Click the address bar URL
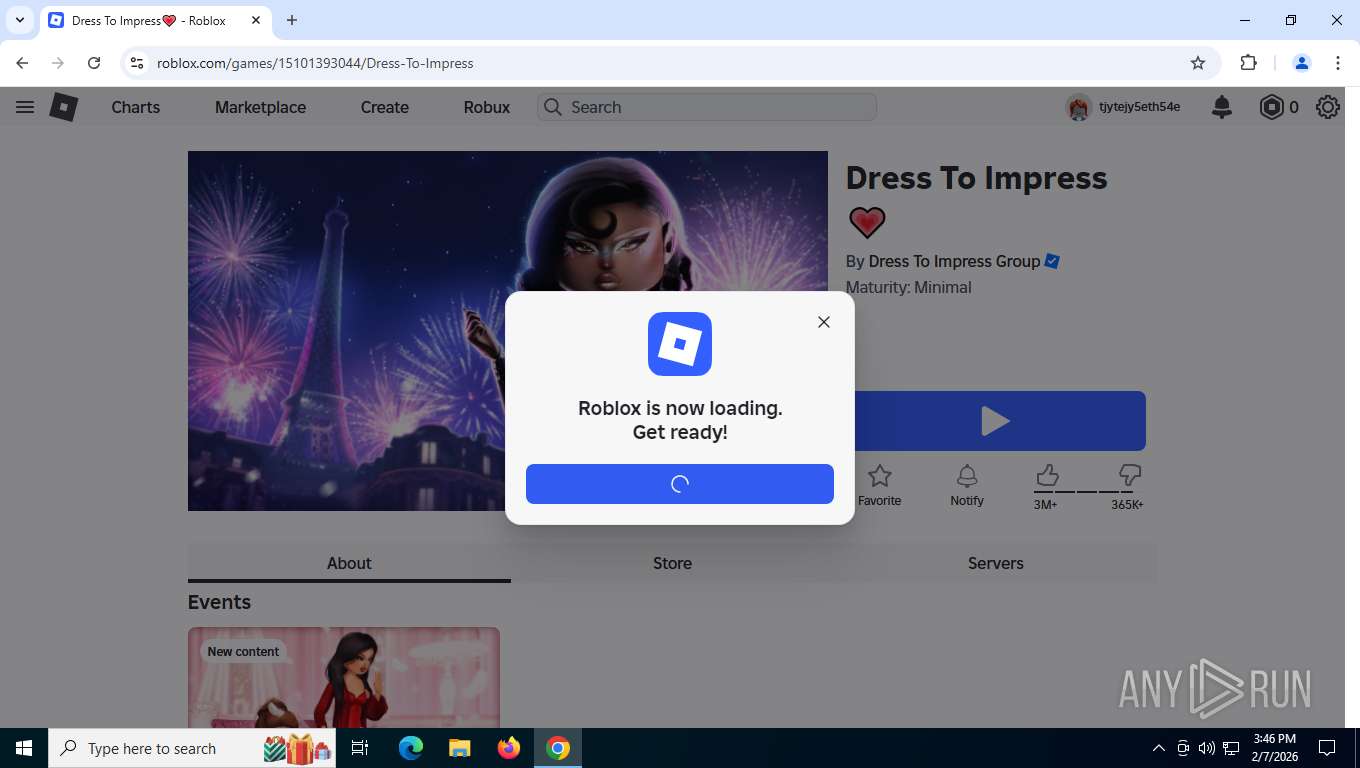The height and width of the screenshot is (768, 1360). pos(315,63)
